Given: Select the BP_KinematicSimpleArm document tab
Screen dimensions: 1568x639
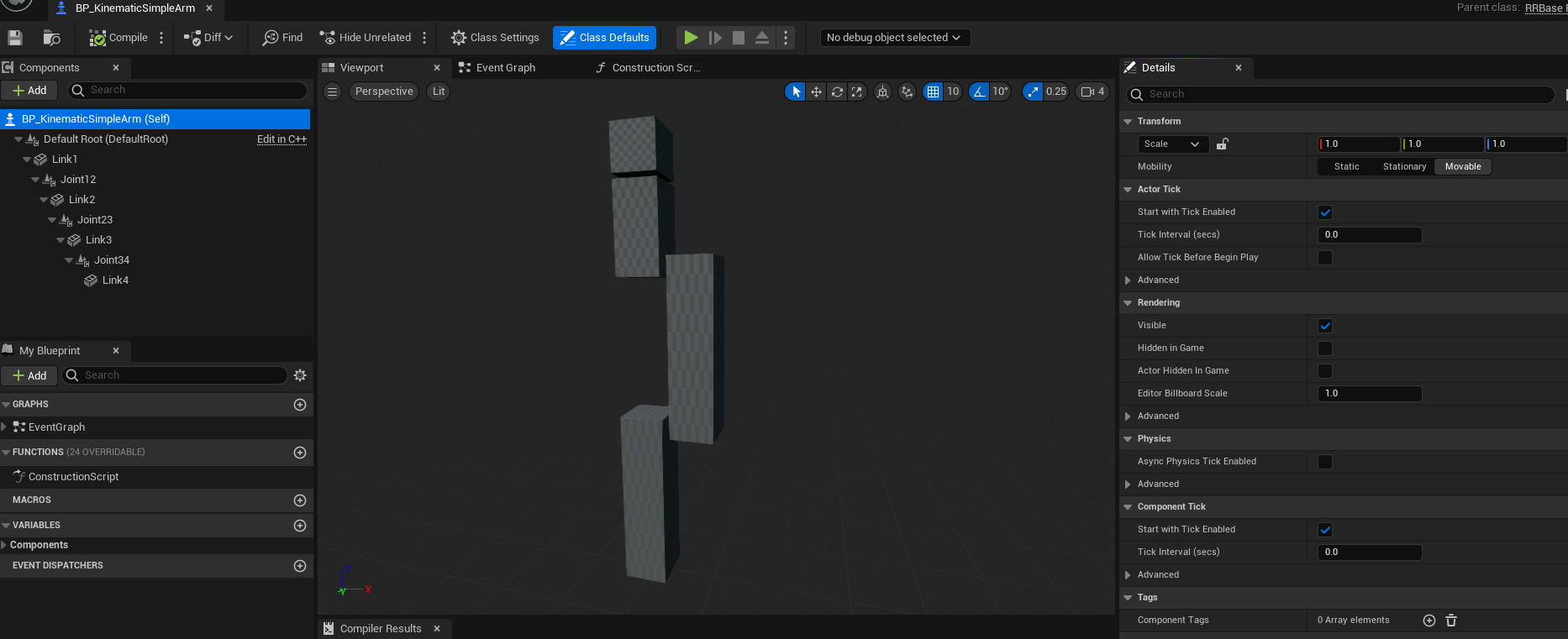Looking at the screenshot, I should pyautogui.click(x=134, y=8).
